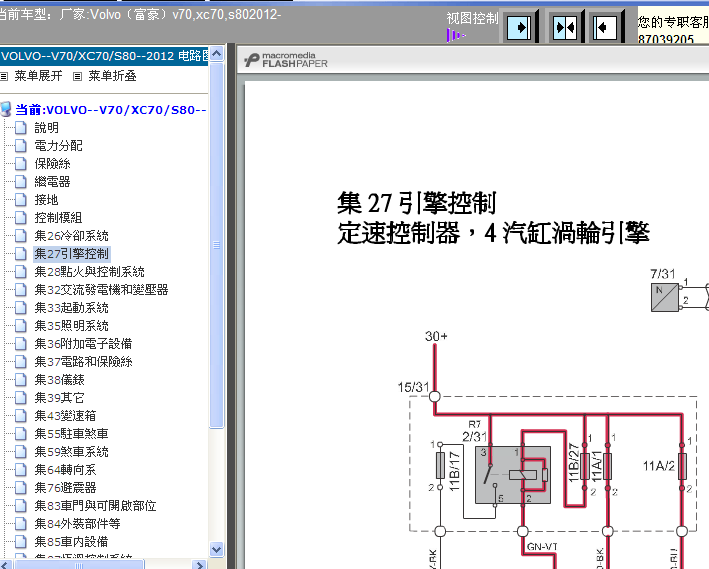Viewport: 709px width, 569px height.
Task: Open the 說明 tree item
Action: coord(47,128)
